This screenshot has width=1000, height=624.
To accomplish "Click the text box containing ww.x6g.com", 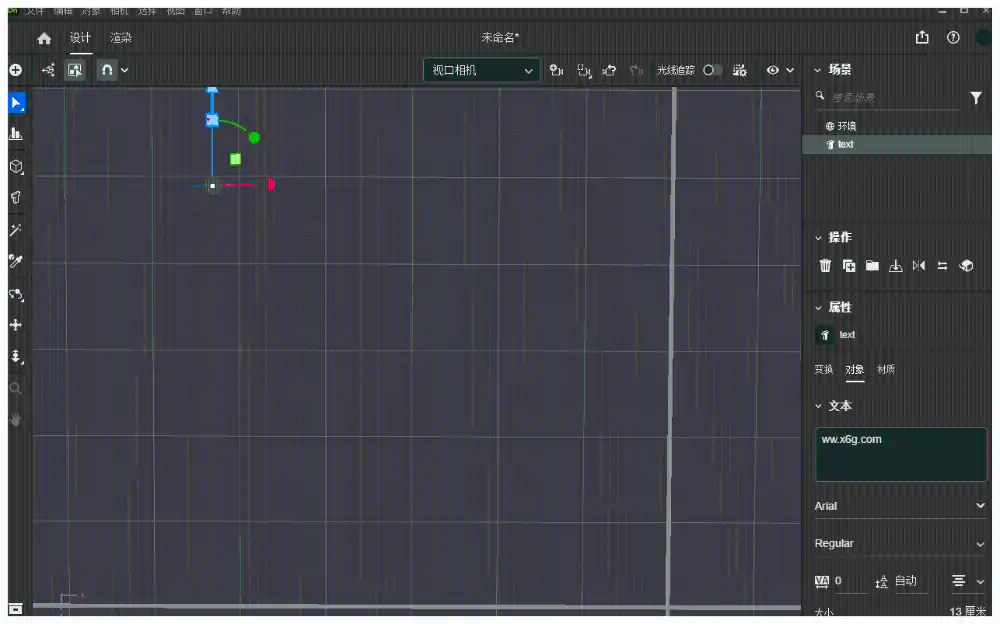I will point(901,454).
